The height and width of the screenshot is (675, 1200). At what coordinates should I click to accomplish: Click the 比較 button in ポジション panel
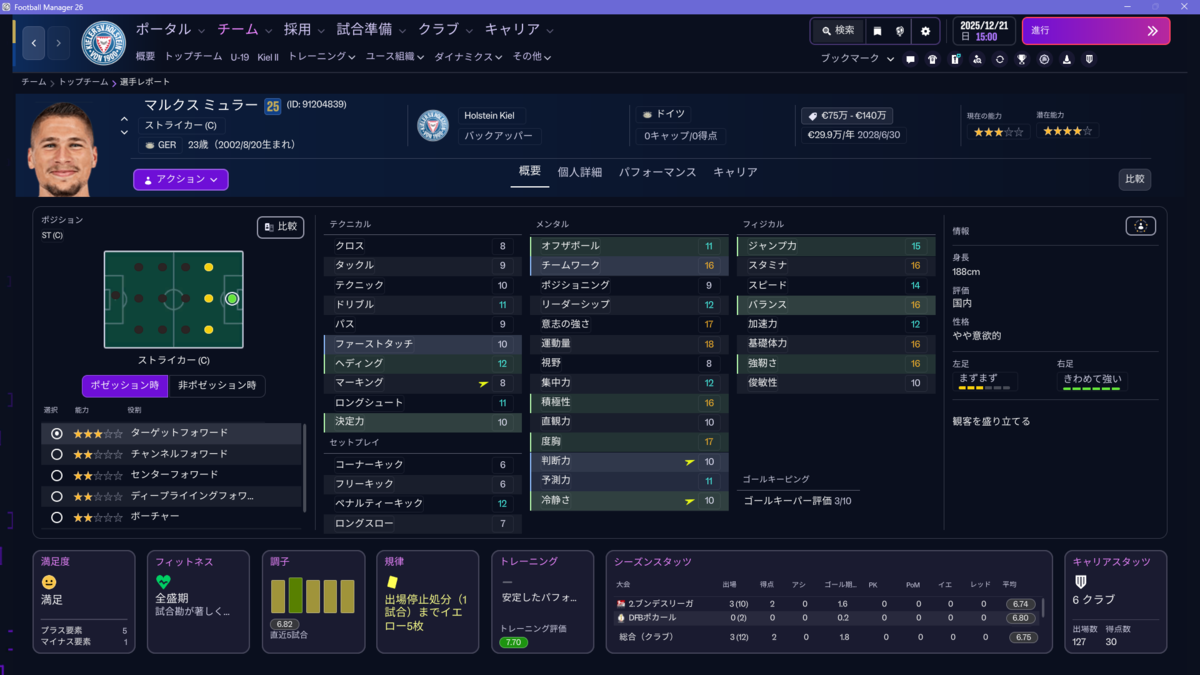pyautogui.click(x=280, y=227)
